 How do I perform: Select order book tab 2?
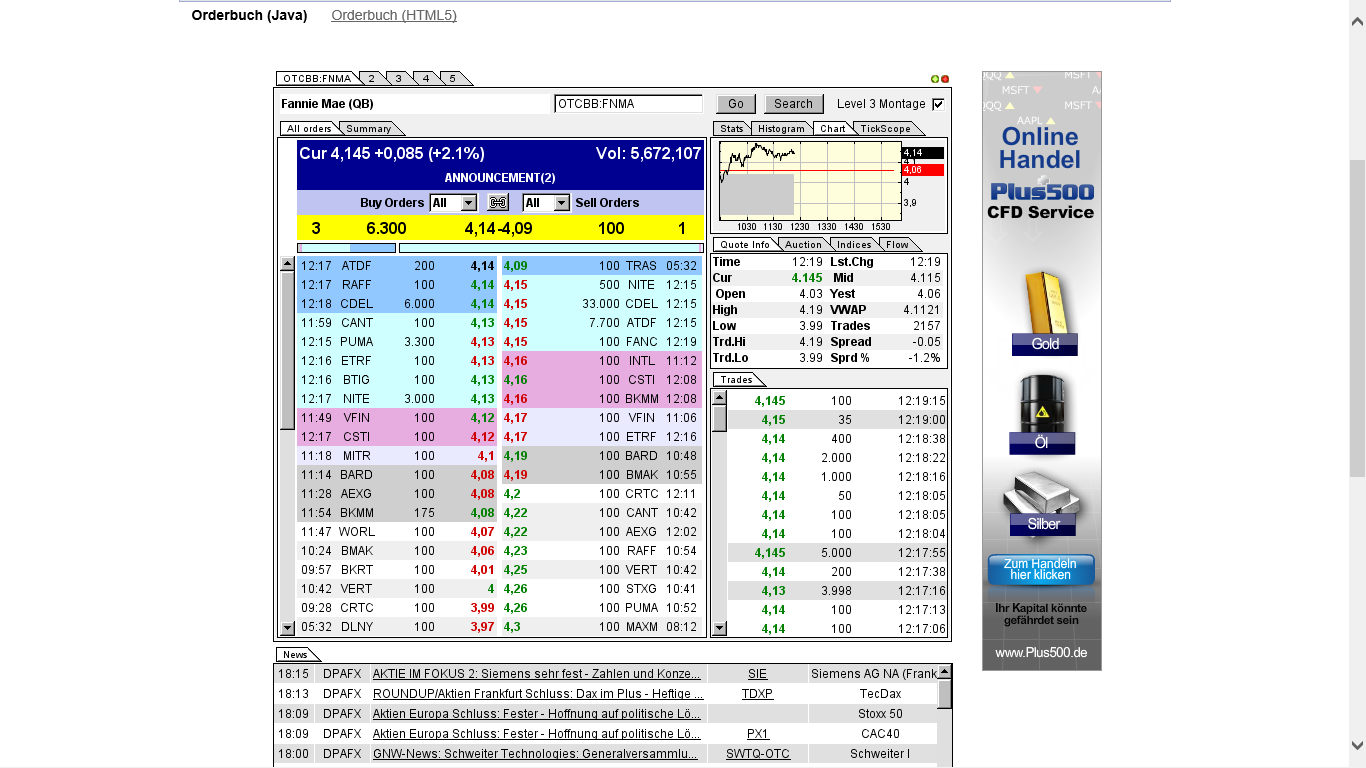(371, 77)
